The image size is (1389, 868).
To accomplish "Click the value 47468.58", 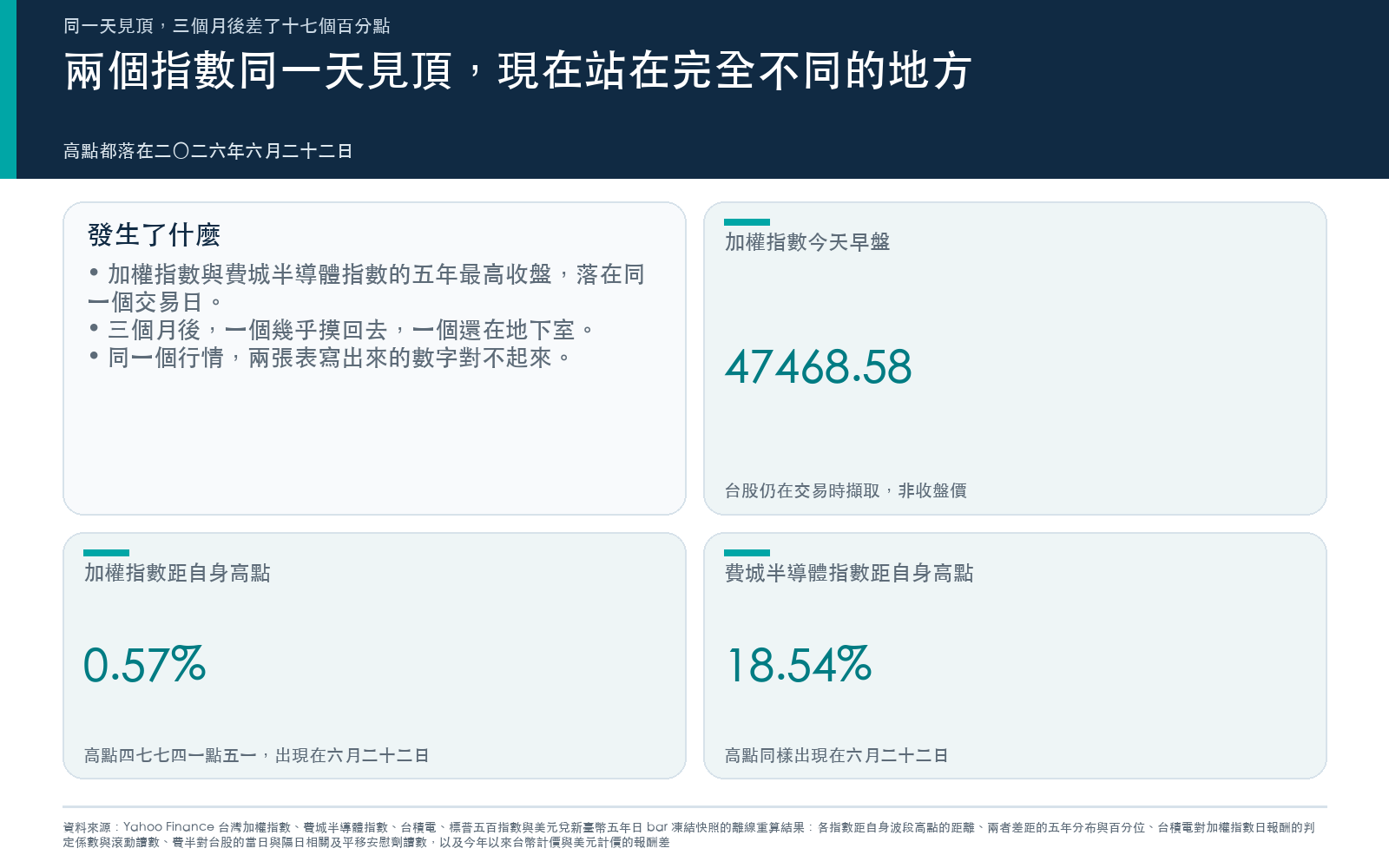I will (x=819, y=367).
